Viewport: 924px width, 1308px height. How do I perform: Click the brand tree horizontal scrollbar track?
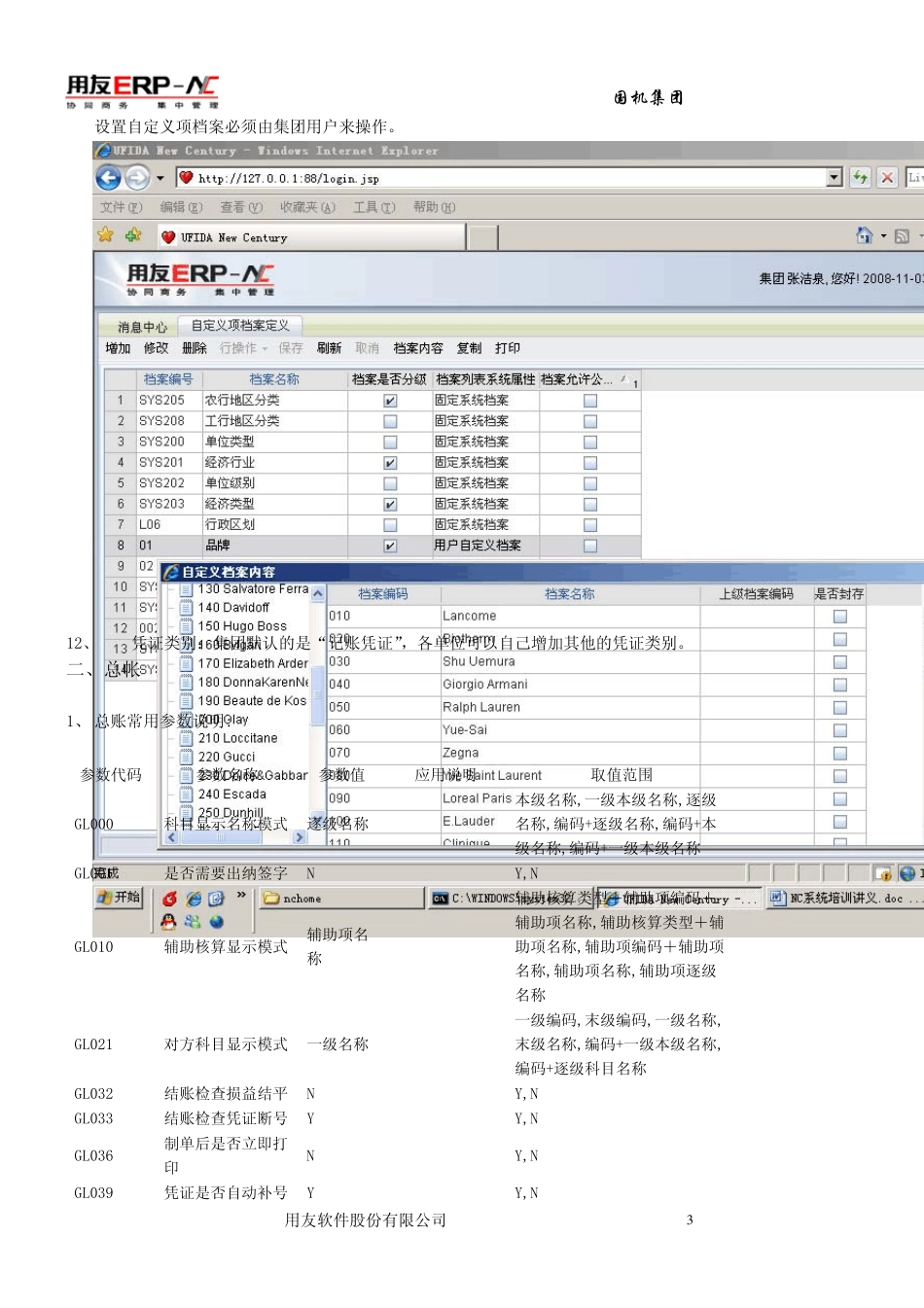235,836
